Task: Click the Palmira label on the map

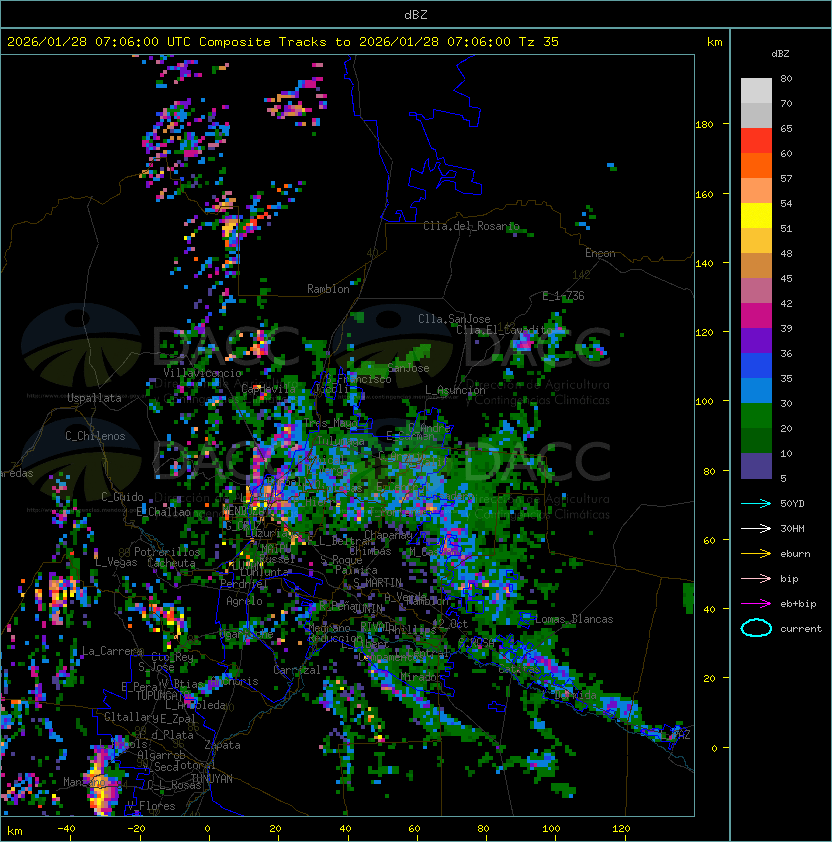Action: click(356, 570)
